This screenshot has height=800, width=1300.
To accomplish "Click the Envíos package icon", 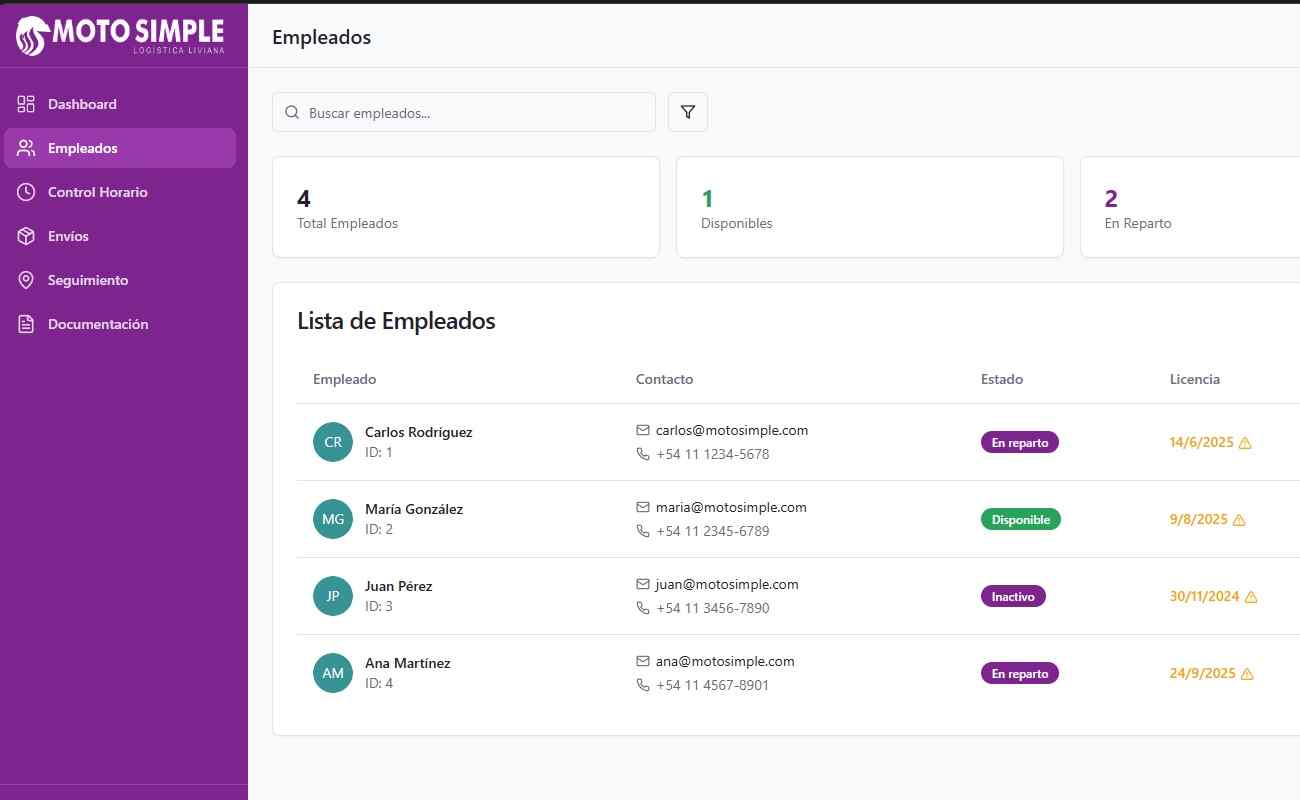I will tap(26, 236).
